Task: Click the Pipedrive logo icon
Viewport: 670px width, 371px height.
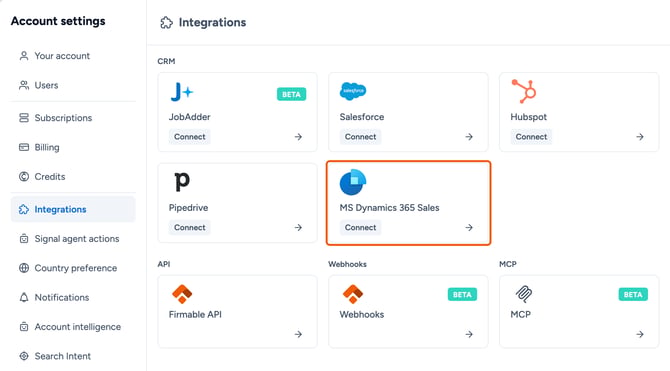Action: [182, 182]
